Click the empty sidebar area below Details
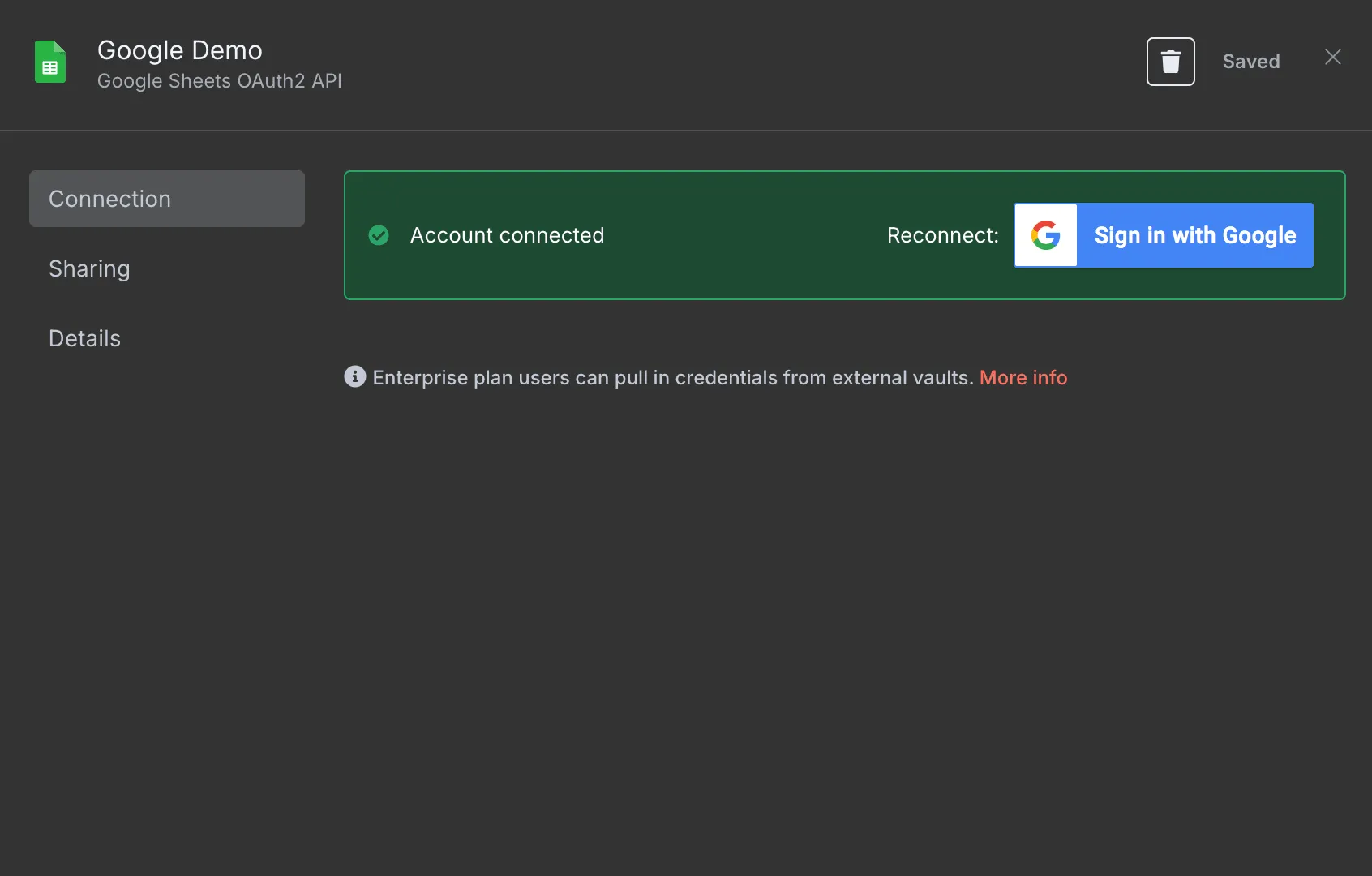The image size is (1372, 876). [x=167, y=568]
